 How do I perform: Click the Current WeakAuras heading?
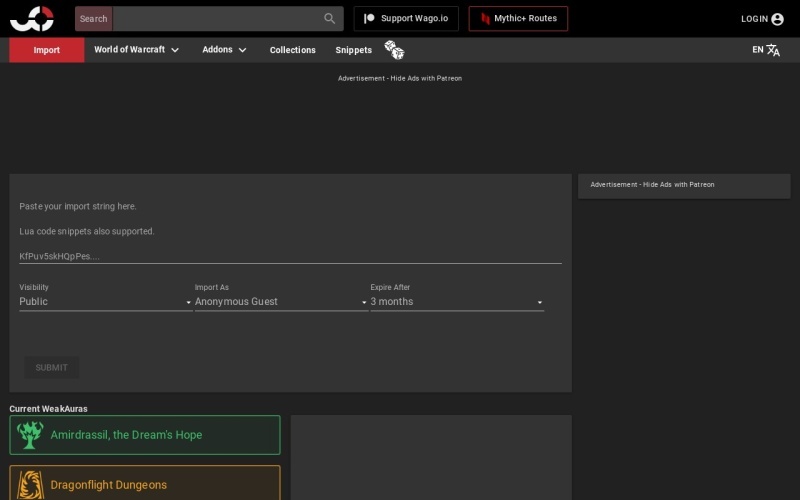[48, 409]
